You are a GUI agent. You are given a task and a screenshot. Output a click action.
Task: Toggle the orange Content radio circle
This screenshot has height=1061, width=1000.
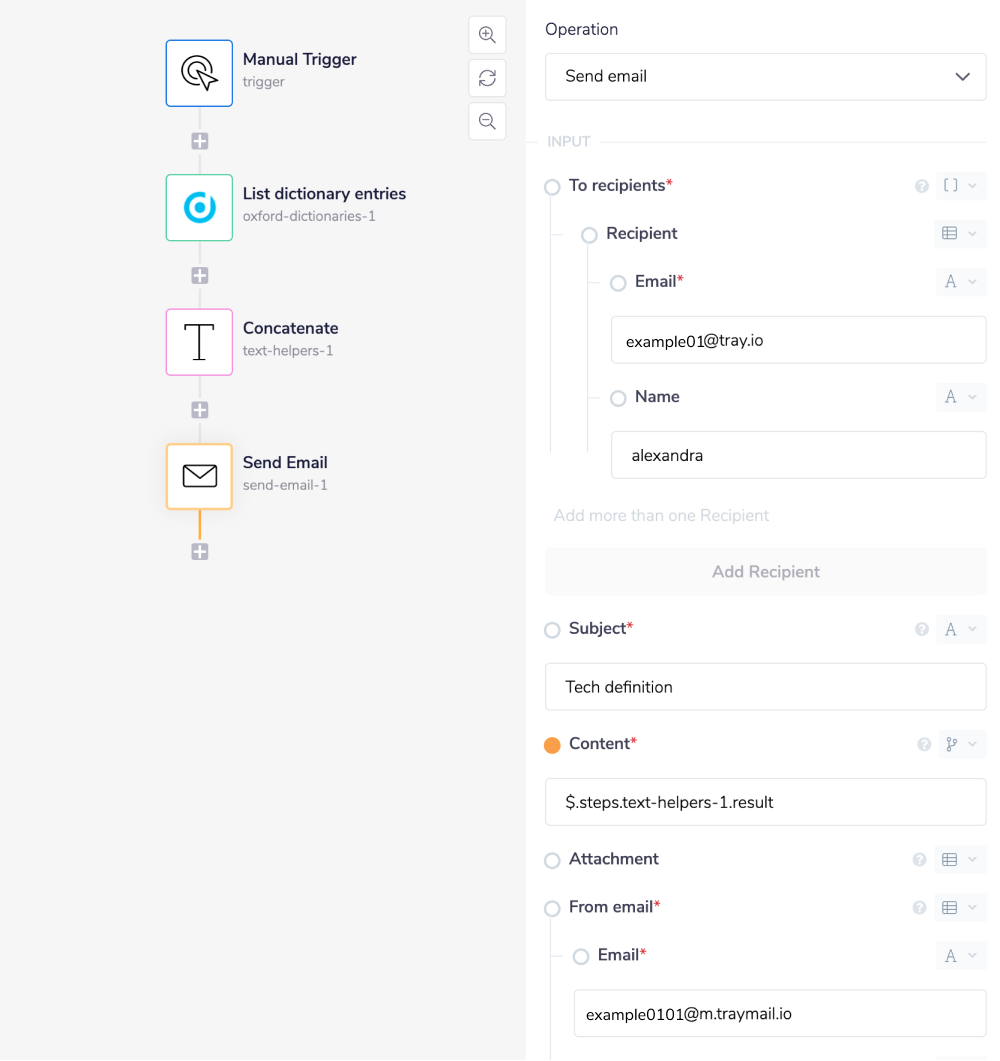pos(552,745)
